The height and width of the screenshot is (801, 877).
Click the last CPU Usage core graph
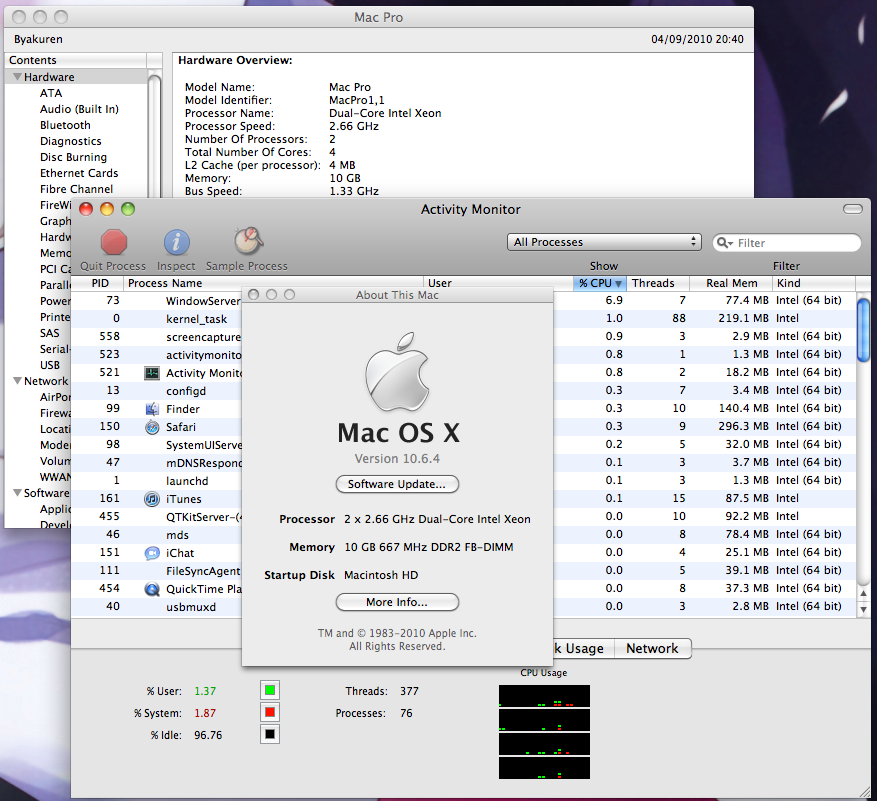544,768
